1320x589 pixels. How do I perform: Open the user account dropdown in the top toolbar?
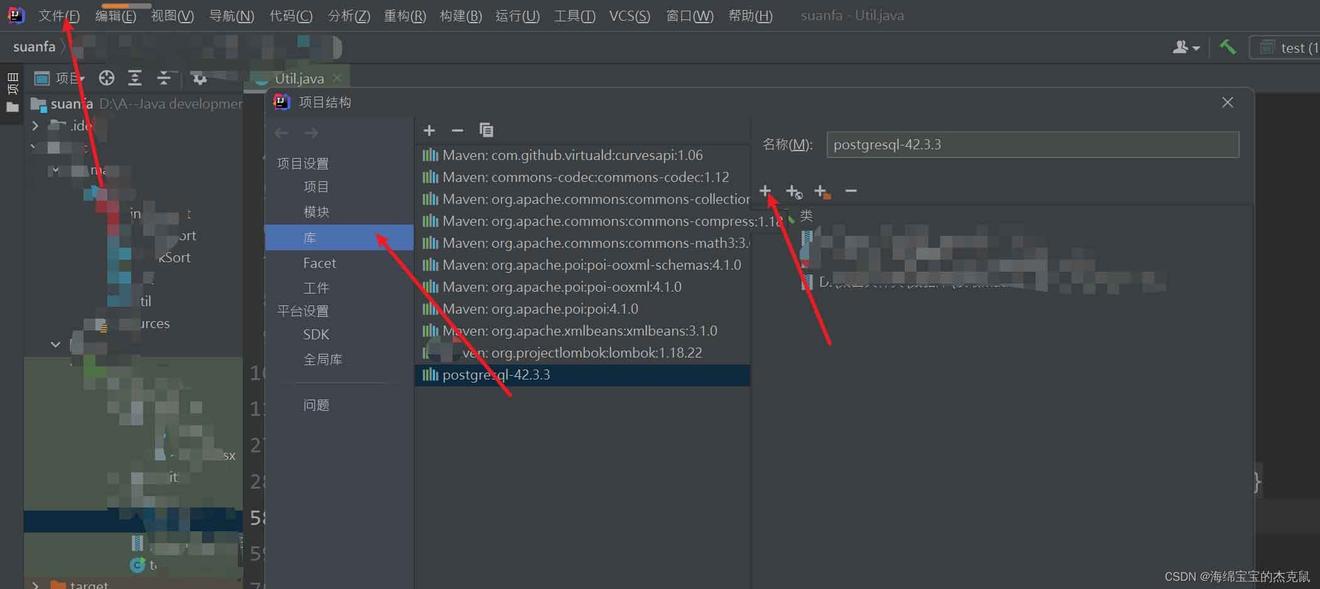pyautogui.click(x=1186, y=47)
